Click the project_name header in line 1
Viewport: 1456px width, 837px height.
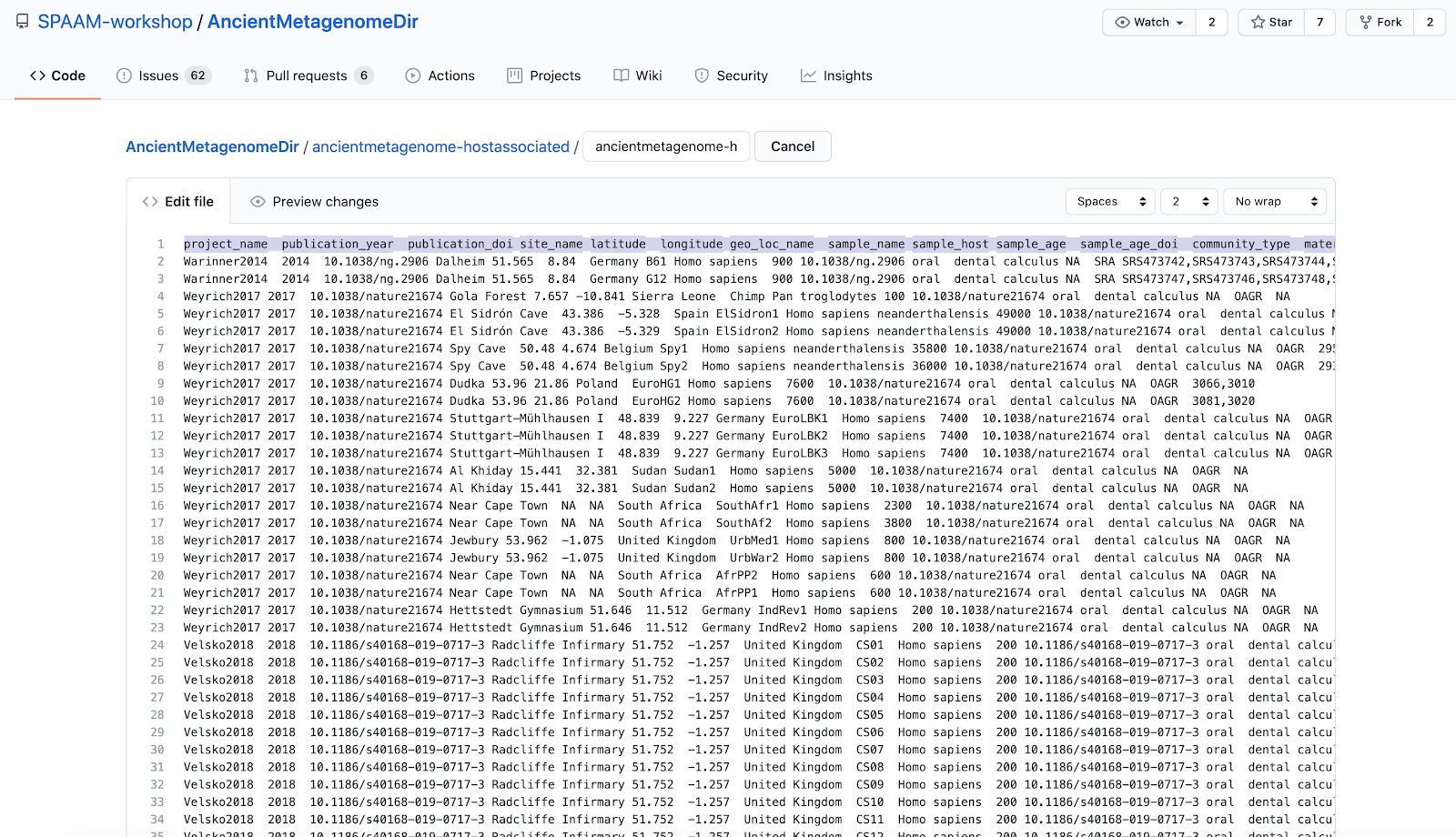[226, 244]
